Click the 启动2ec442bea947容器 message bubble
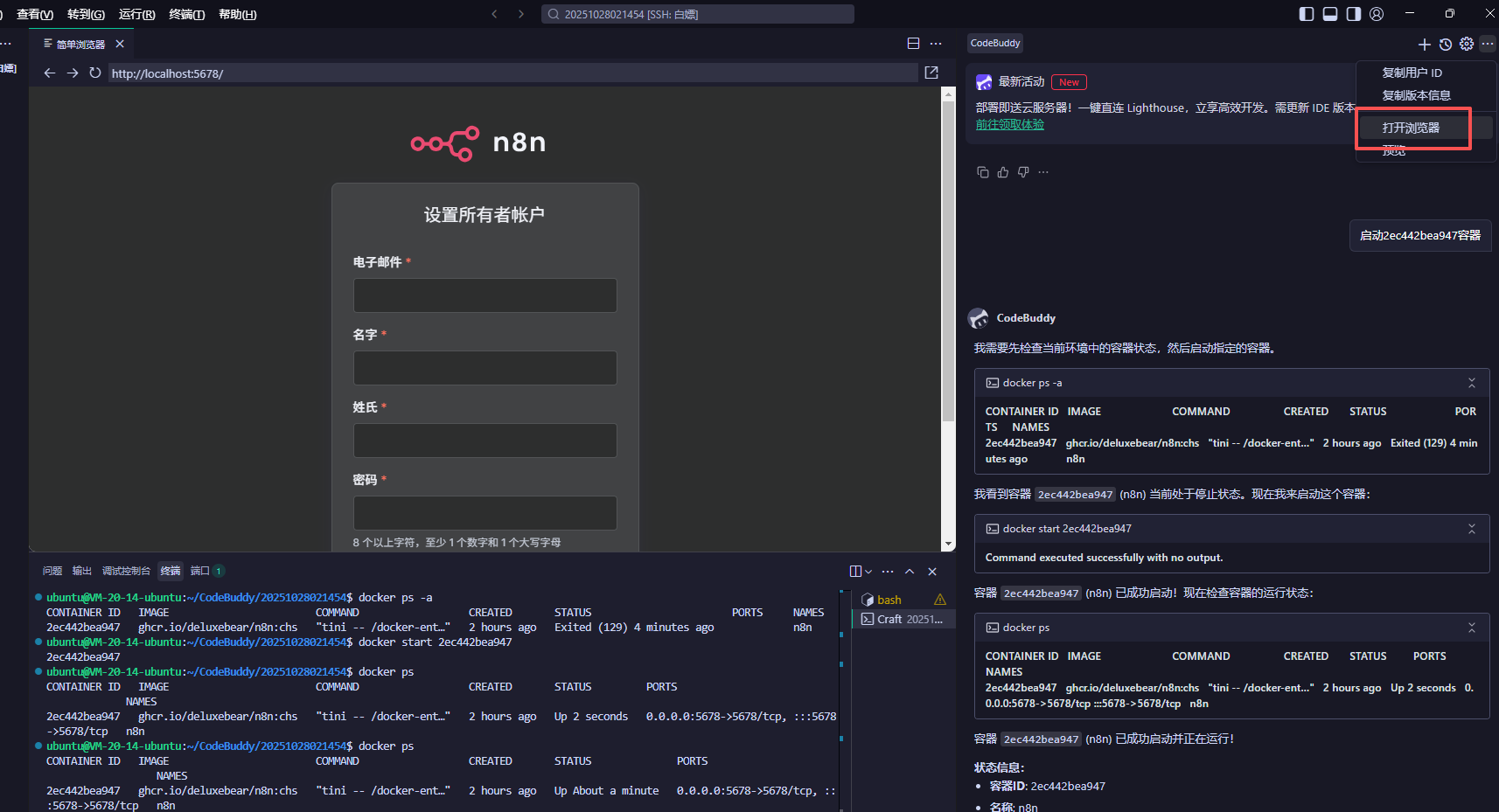 [x=1420, y=235]
